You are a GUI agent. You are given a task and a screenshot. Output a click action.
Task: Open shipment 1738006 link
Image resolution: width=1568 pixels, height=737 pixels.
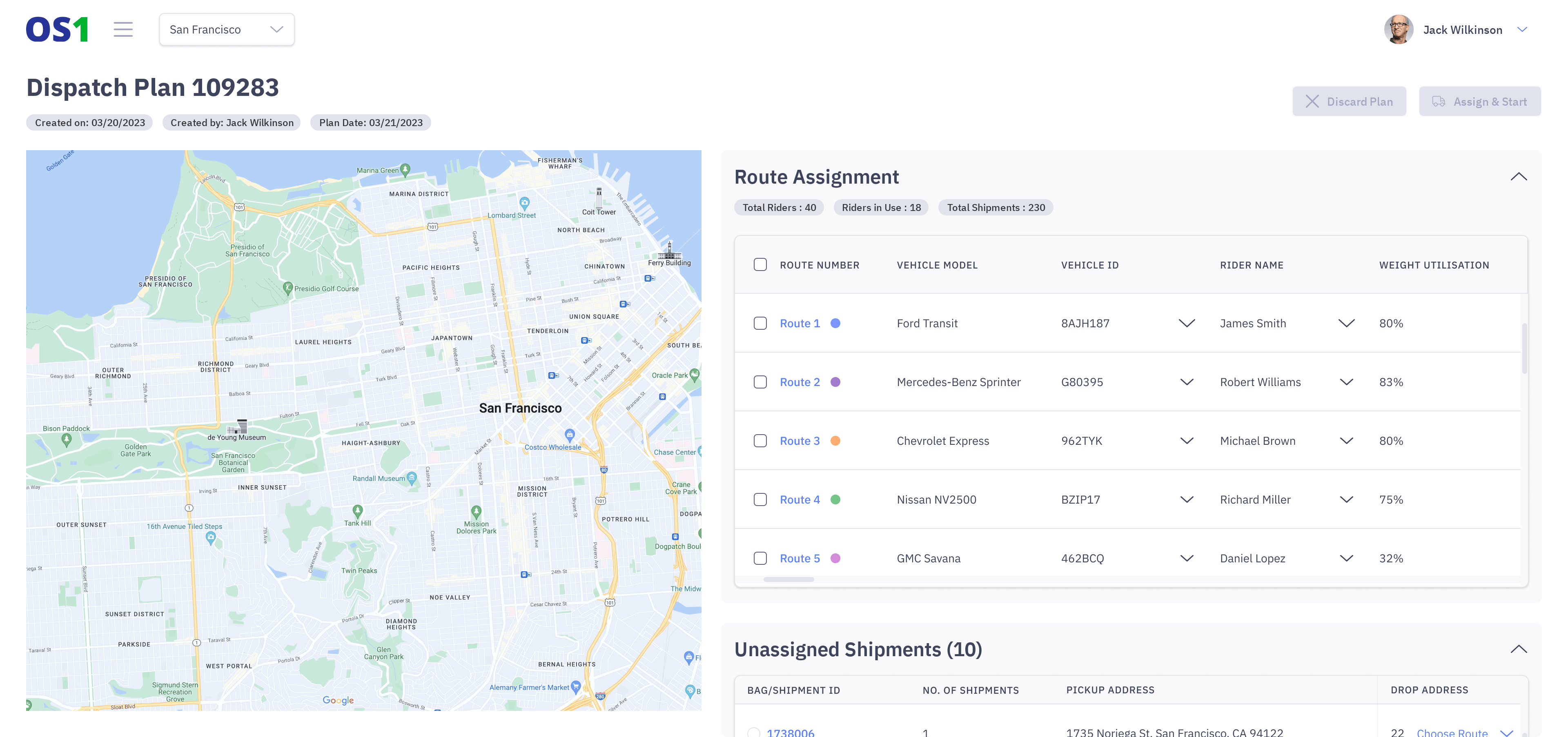point(790,733)
